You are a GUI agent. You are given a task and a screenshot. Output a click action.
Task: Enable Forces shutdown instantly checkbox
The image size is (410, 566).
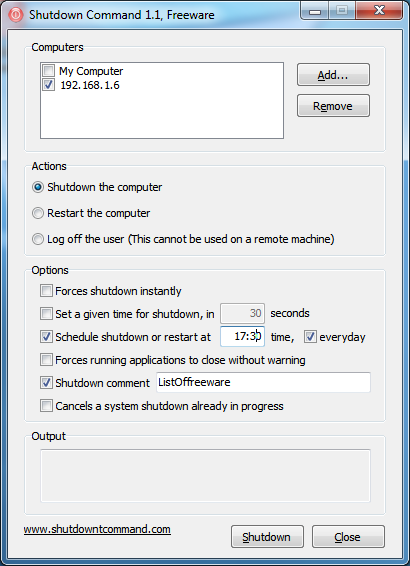coord(46,291)
